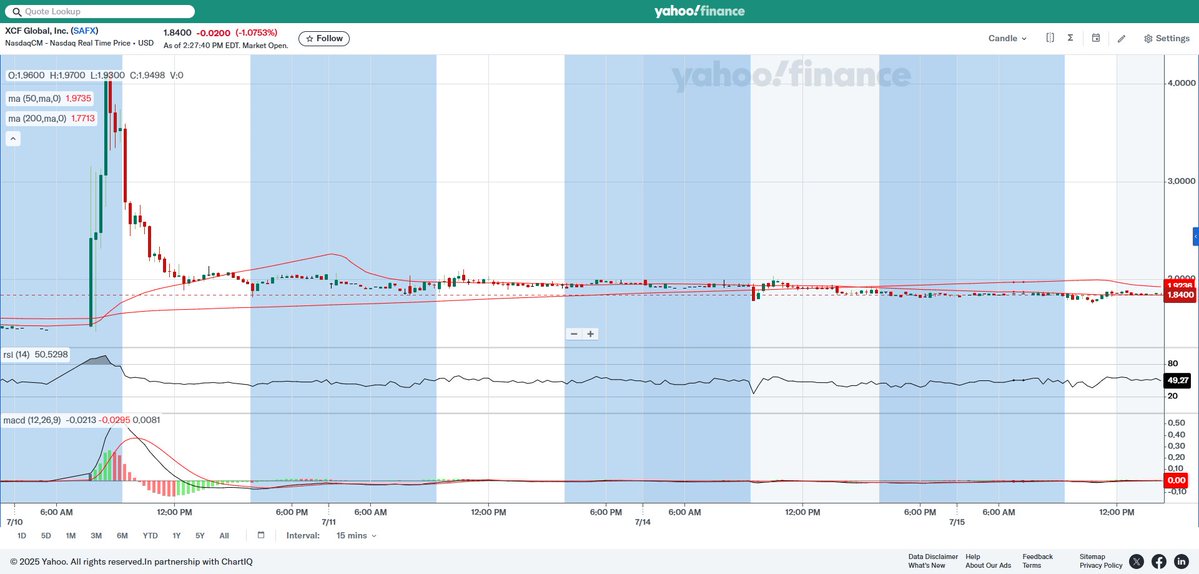The height and width of the screenshot is (574, 1199).
Task: Open chart Settings gear
Action: (x=1167, y=38)
